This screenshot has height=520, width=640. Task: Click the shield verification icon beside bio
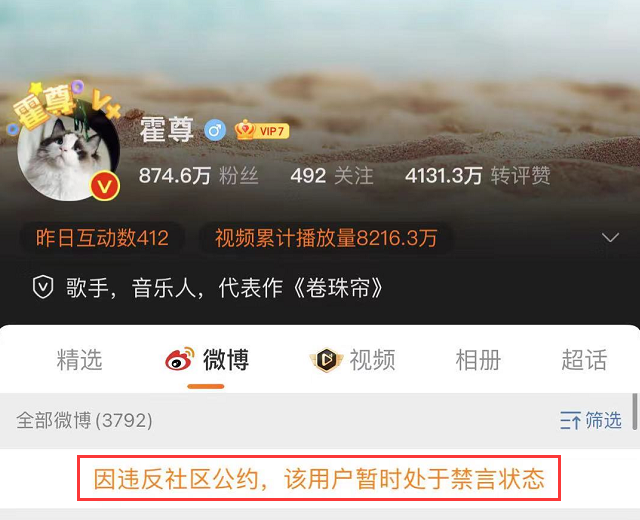tap(43, 287)
